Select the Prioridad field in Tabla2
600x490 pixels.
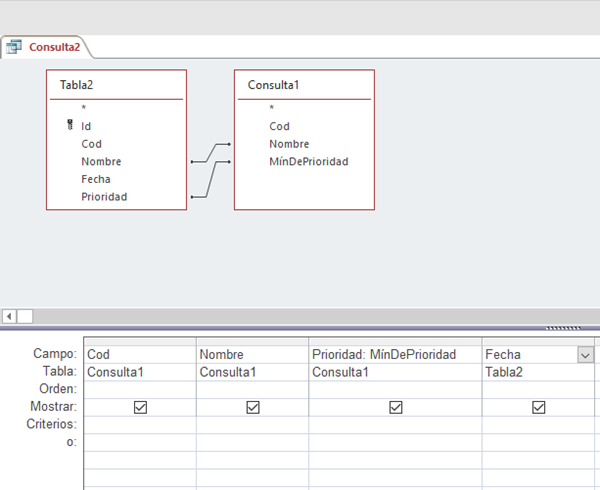pyautogui.click(x=104, y=197)
